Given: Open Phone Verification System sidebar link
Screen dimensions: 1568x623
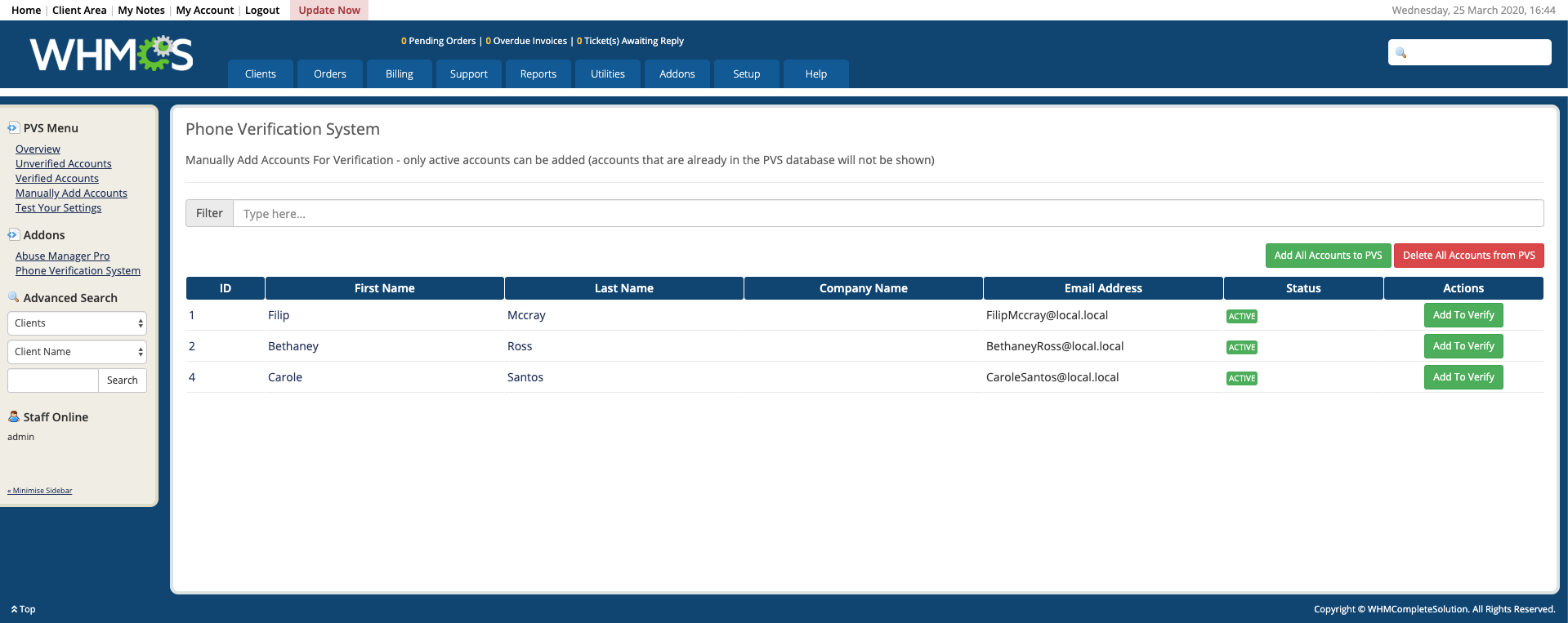Looking at the screenshot, I should (78, 270).
